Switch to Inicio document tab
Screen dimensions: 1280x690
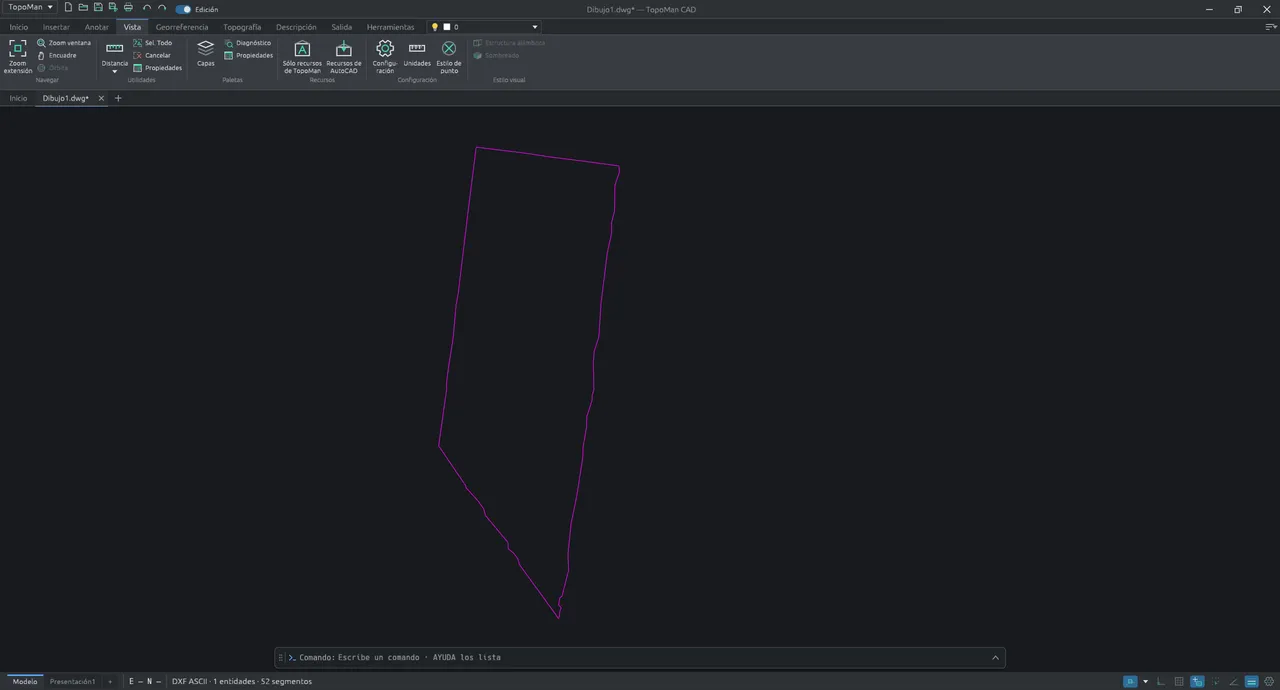[18, 98]
